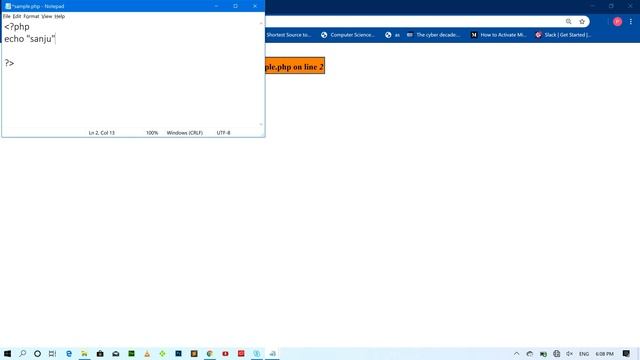640x360 pixels.
Task: Launch Microsoft Edge from taskbar
Action: pyautogui.click(x=69, y=353)
